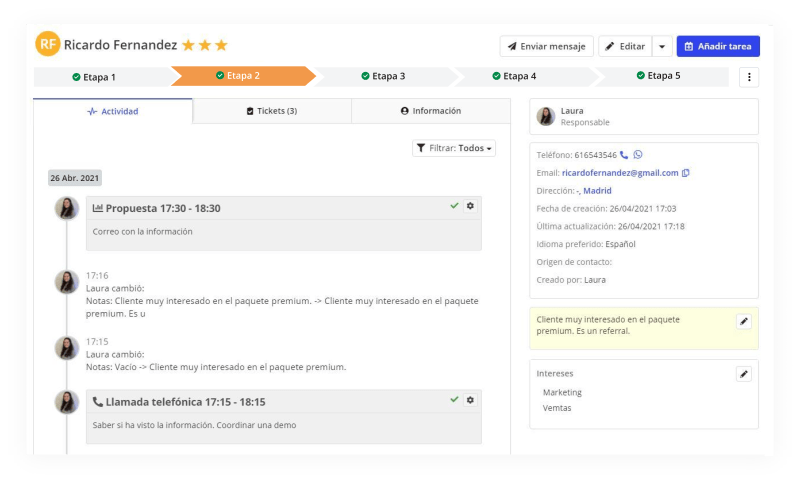800x485 pixels.
Task: Click Añadir tarea button
Action: tap(718, 46)
